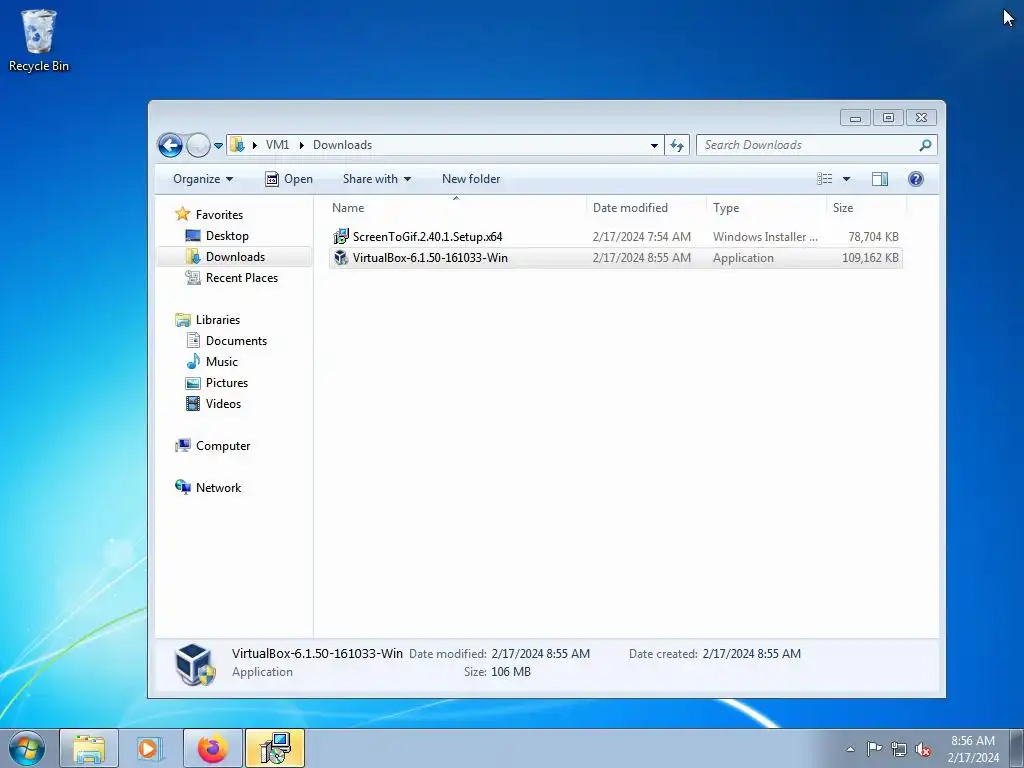The height and width of the screenshot is (768, 1024).
Task: Select VM1 in the address breadcrumb
Action: click(x=277, y=145)
